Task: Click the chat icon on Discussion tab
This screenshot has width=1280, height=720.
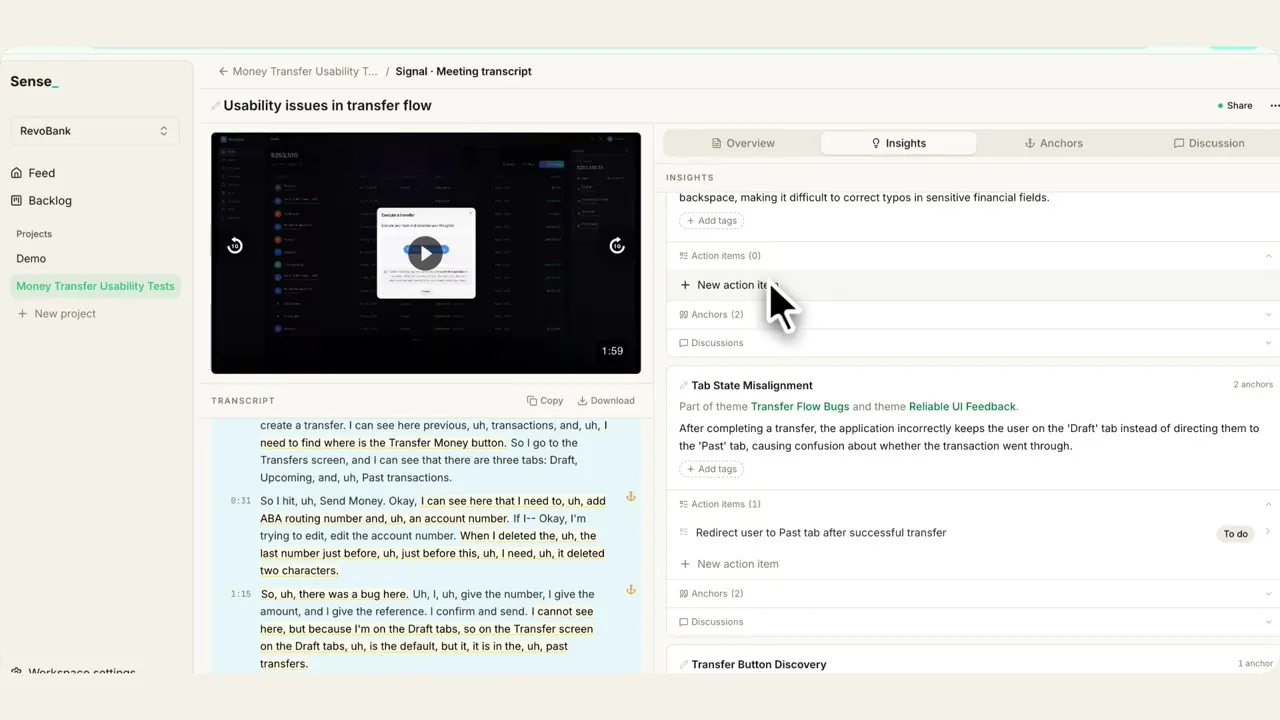Action: click(1179, 144)
